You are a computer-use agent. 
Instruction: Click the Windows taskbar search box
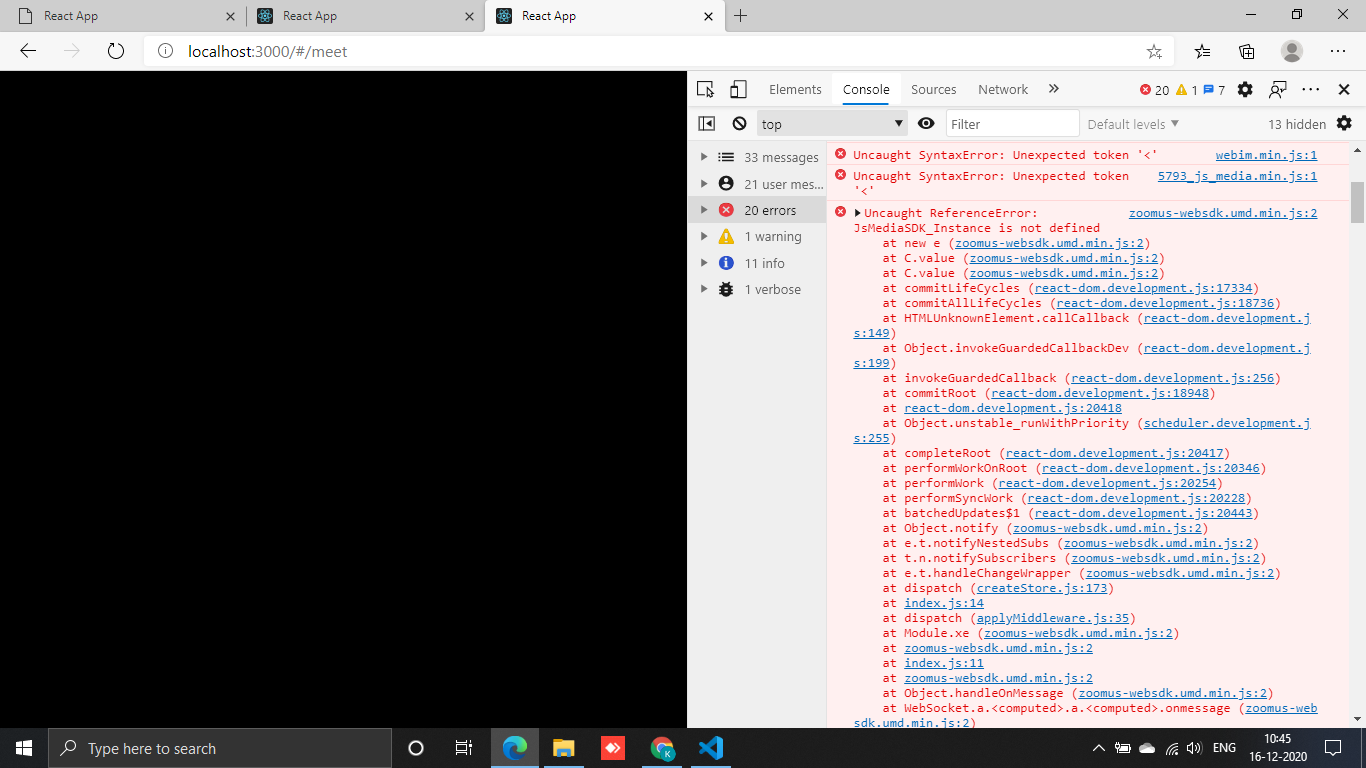coord(220,748)
